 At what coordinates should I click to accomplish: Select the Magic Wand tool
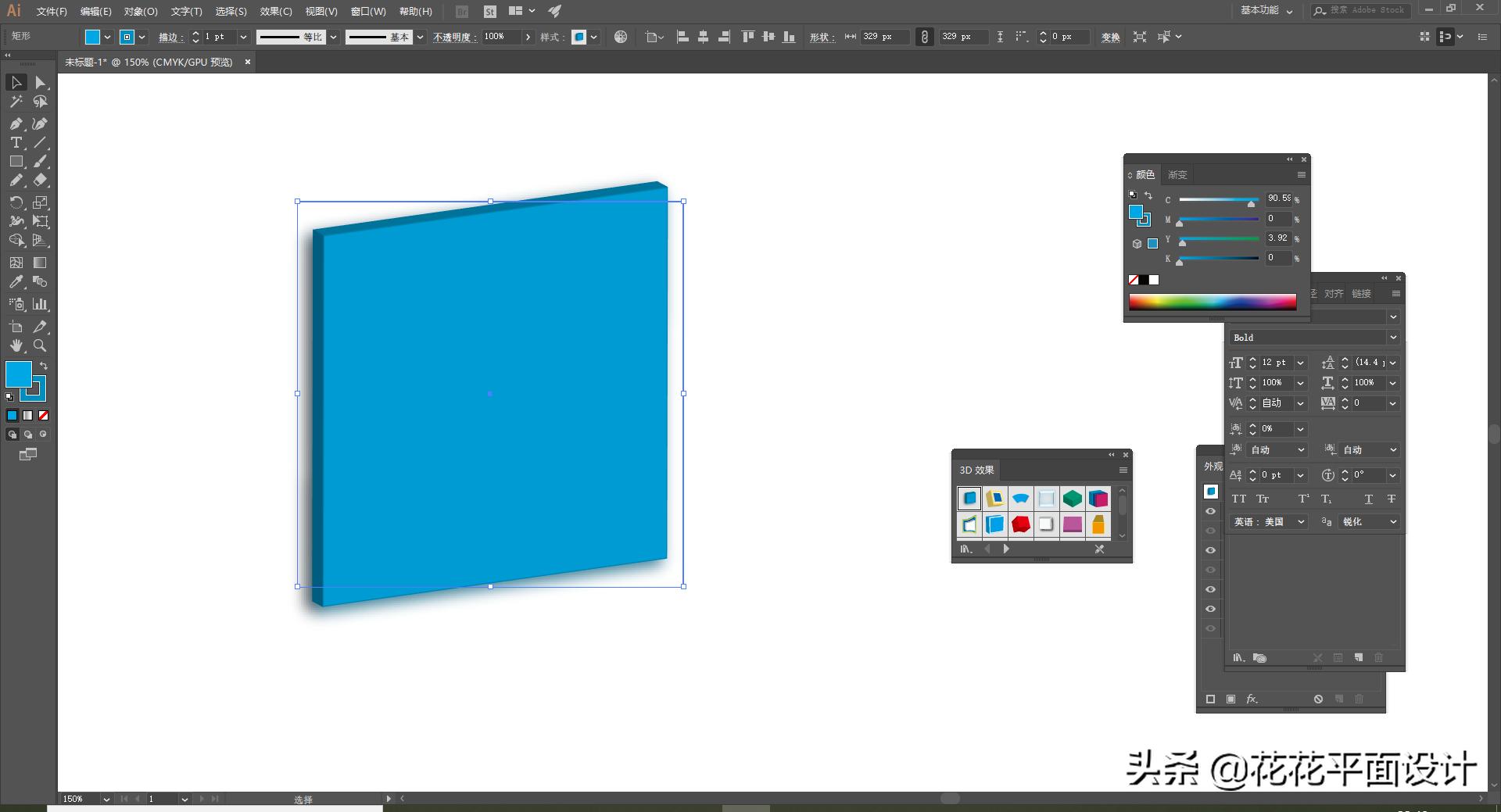click(x=16, y=102)
